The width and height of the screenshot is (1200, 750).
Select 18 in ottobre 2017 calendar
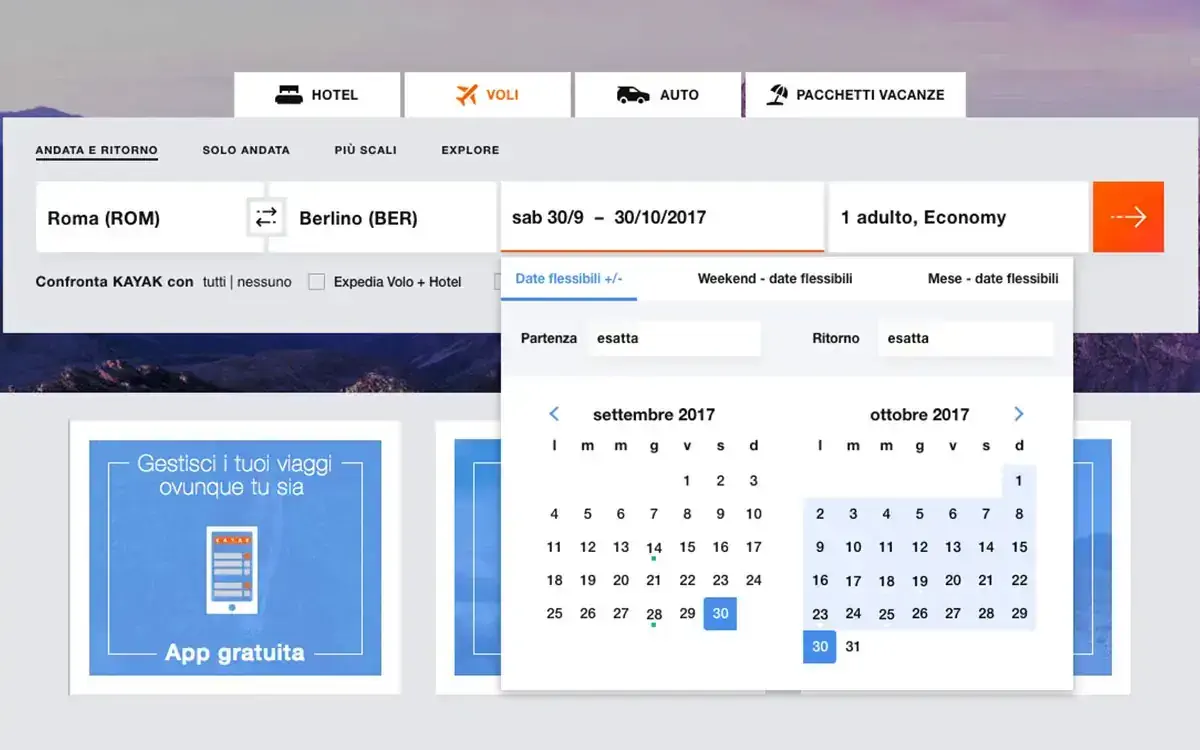pos(886,581)
